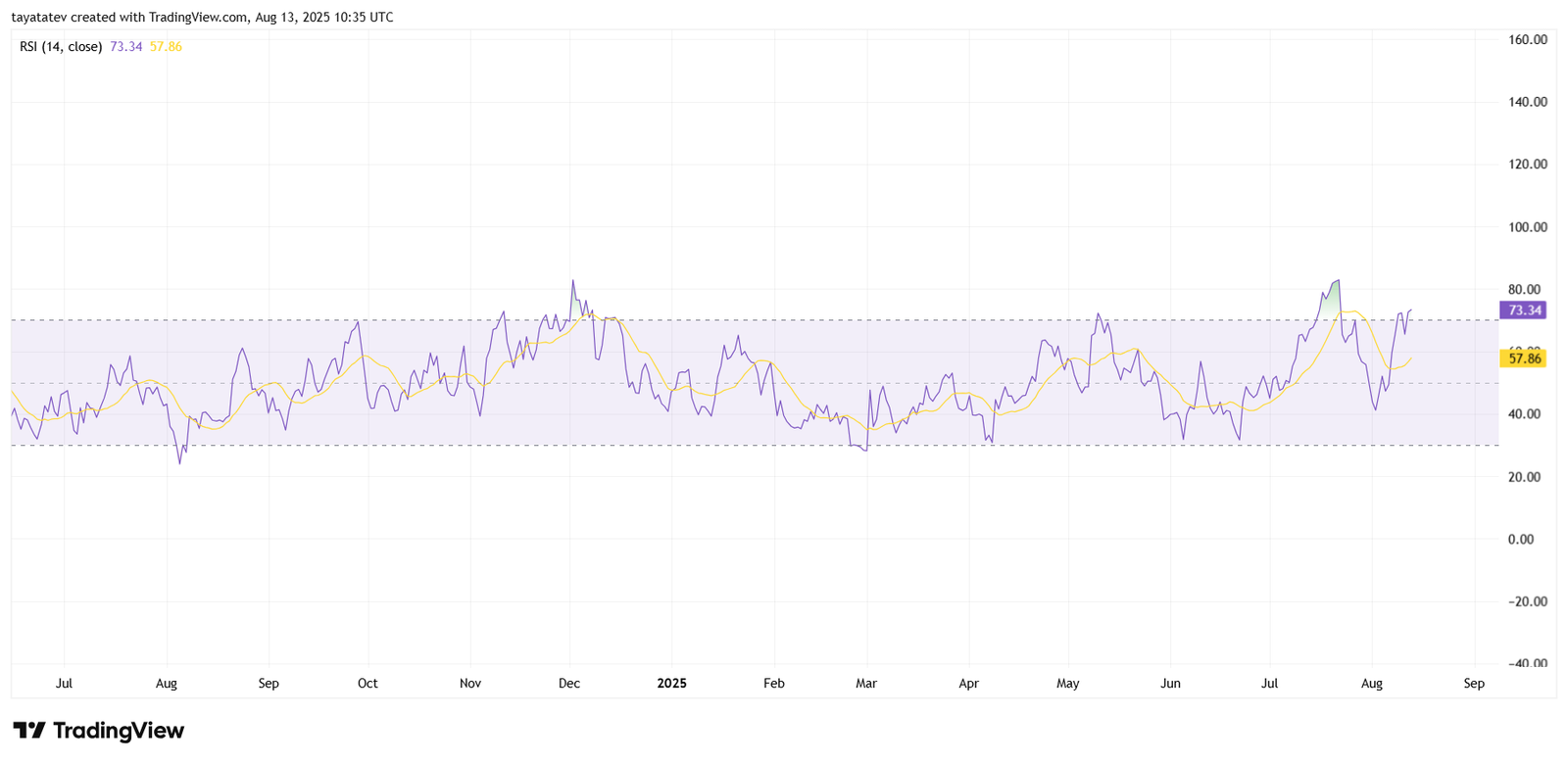Click the 120.00 axis level
This screenshot has width=1568, height=763.
1528,165
